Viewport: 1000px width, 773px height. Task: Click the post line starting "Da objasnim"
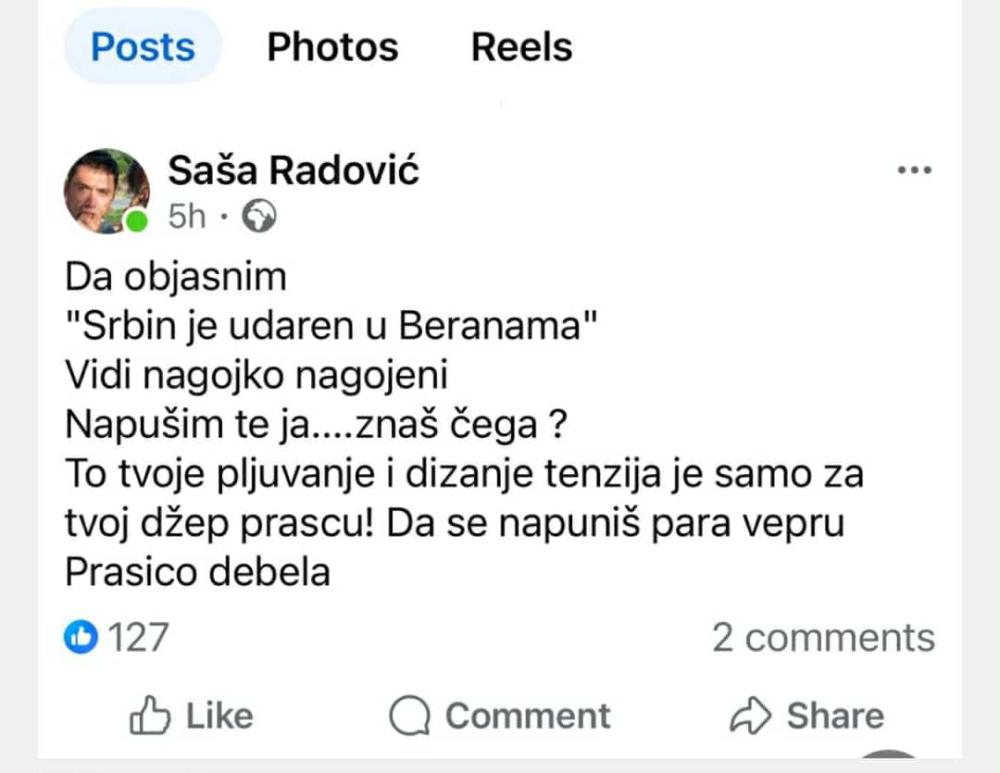coord(176,276)
